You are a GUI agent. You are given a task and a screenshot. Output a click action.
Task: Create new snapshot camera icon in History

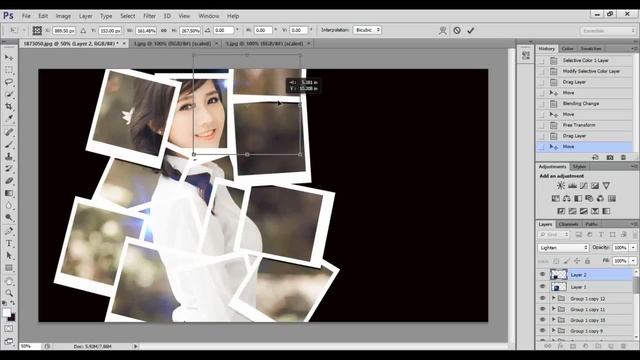pos(610,157)
